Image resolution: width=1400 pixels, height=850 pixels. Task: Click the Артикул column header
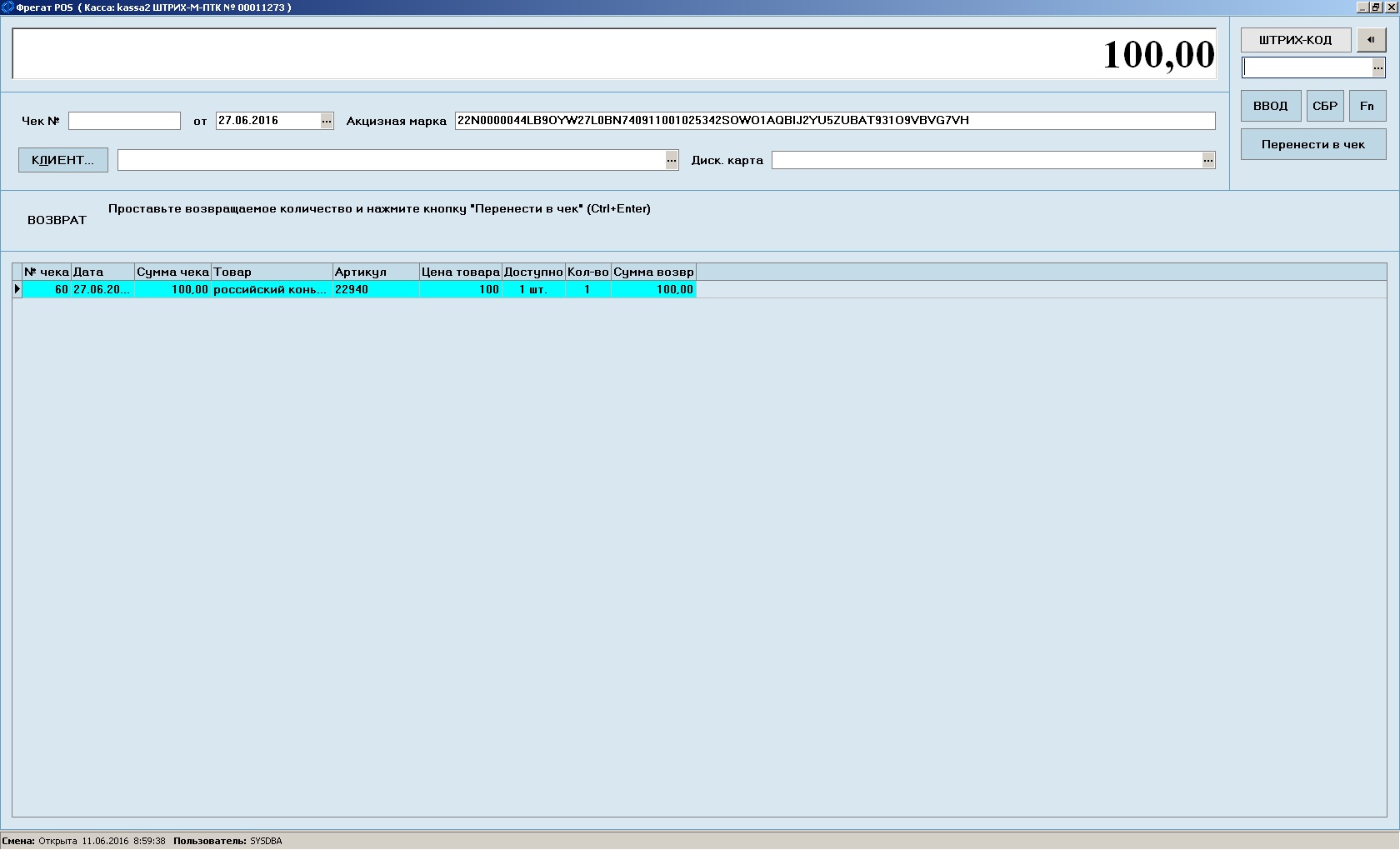point(376,272)
